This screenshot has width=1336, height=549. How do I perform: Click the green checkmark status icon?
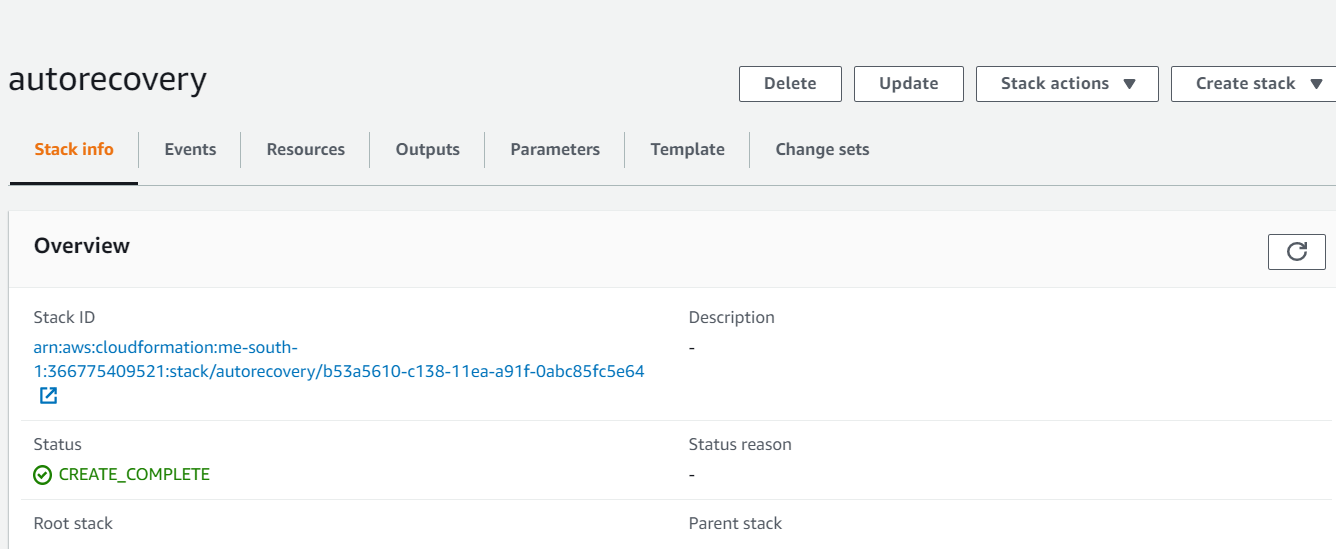pyautogui.click(x=42, y=475)
